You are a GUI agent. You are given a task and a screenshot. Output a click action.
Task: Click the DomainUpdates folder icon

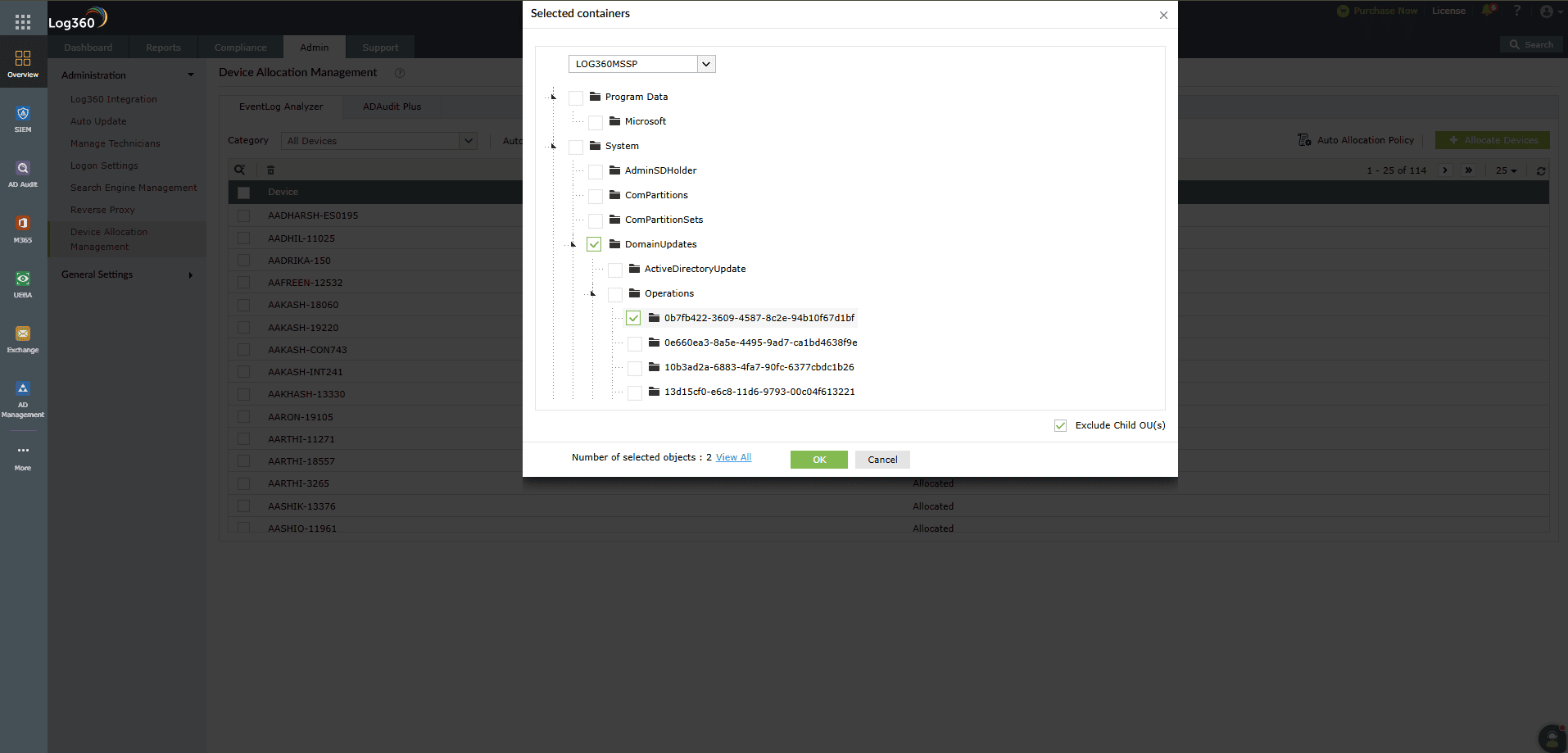615,243
